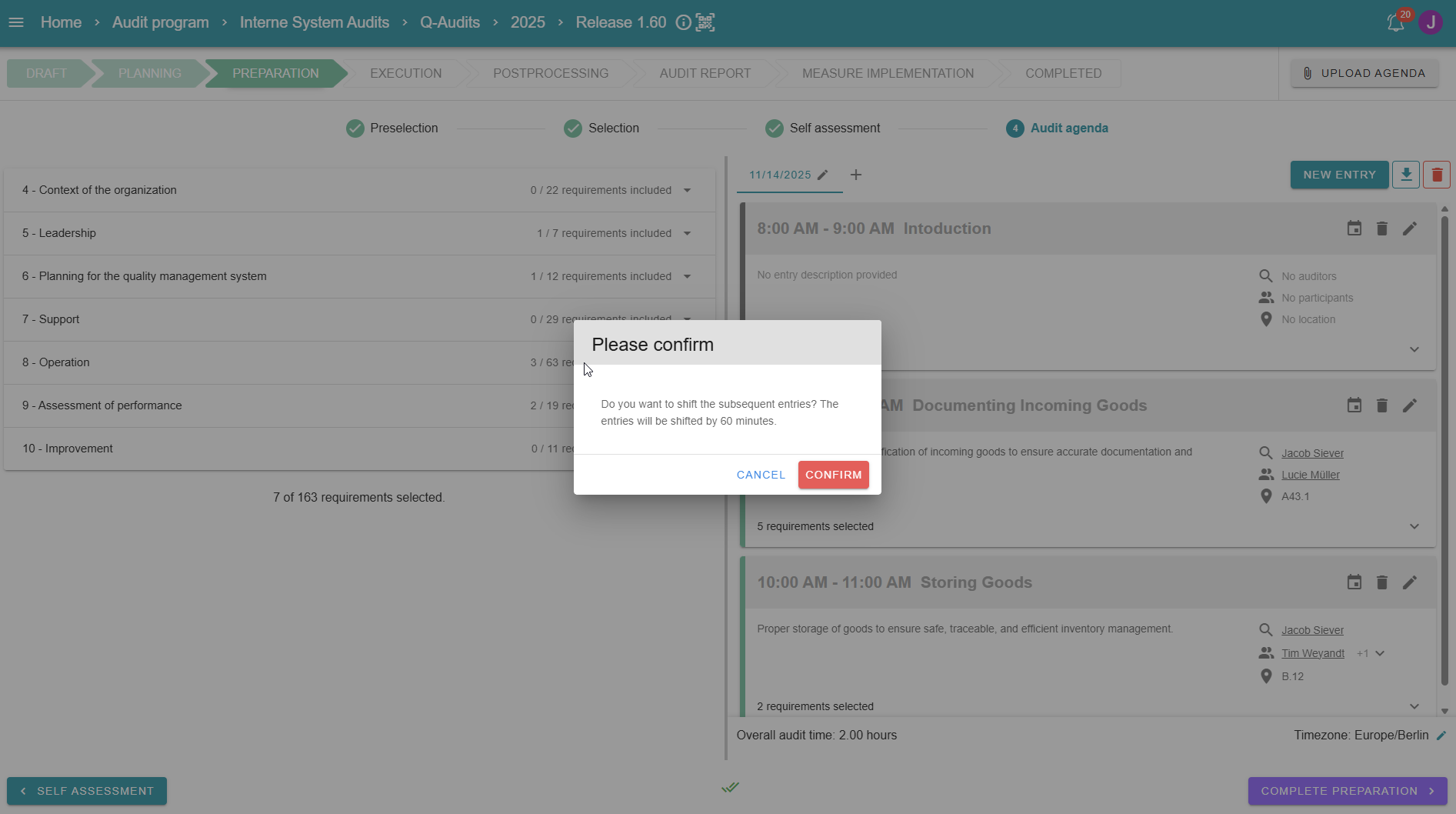Select the 11/14/2025 date tab

click(780, 175)
